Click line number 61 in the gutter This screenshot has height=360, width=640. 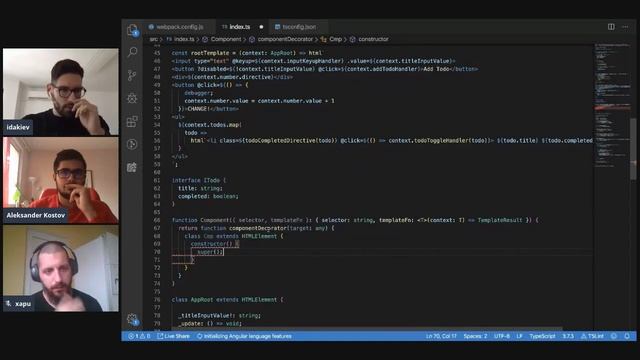(x=157, y=180)
